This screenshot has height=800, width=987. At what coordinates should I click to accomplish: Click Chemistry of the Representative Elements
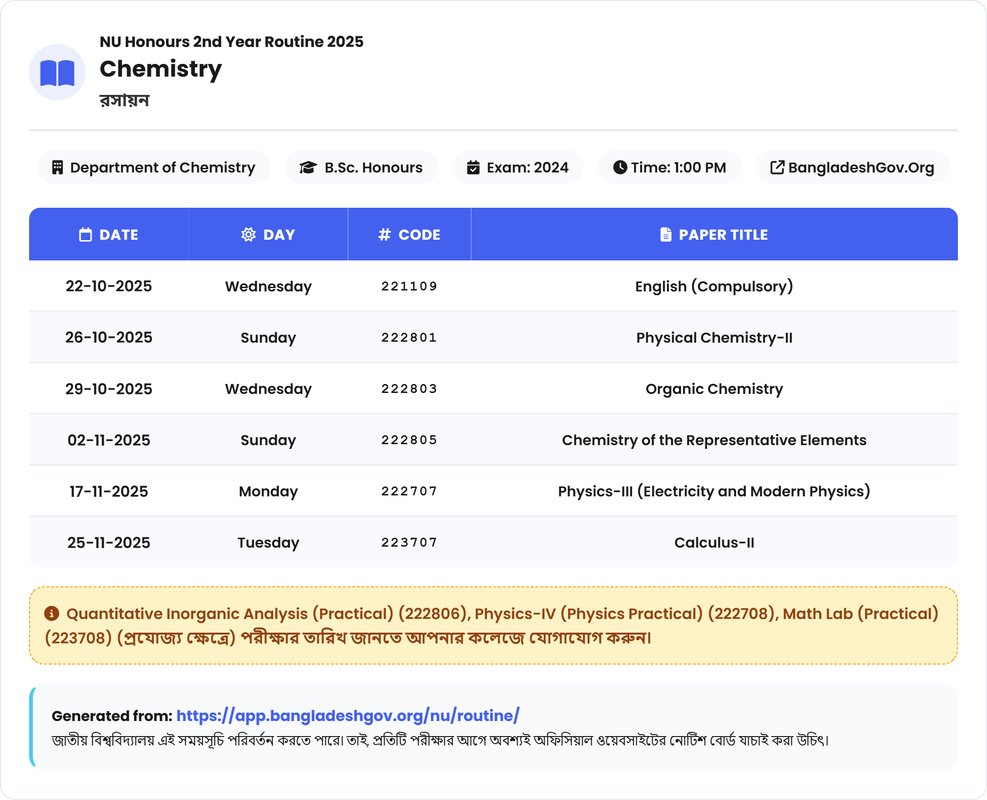tap(714, 440)
